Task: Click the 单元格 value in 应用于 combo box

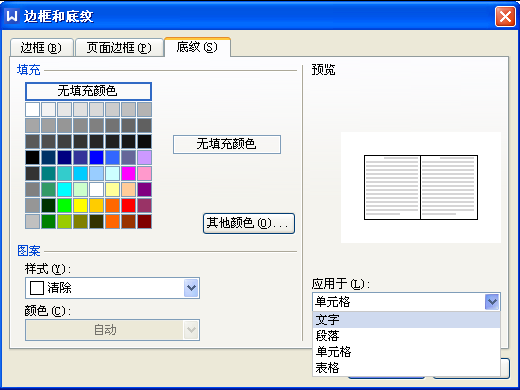Action: pyautogui.click(x=406, y=302)
